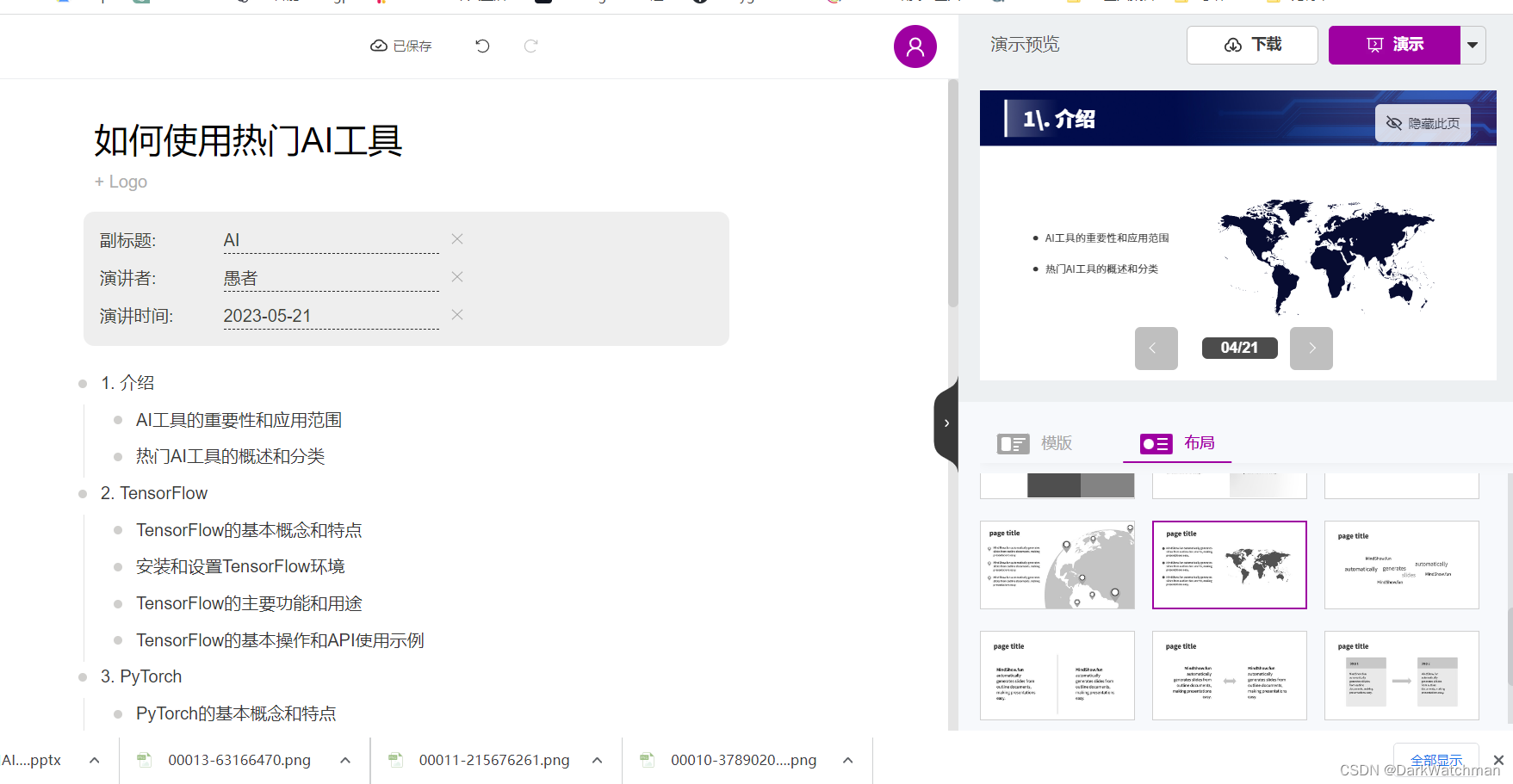1513x784 pixels.
Task: Open the Present button dropdown arrow
Action: 1473,45
